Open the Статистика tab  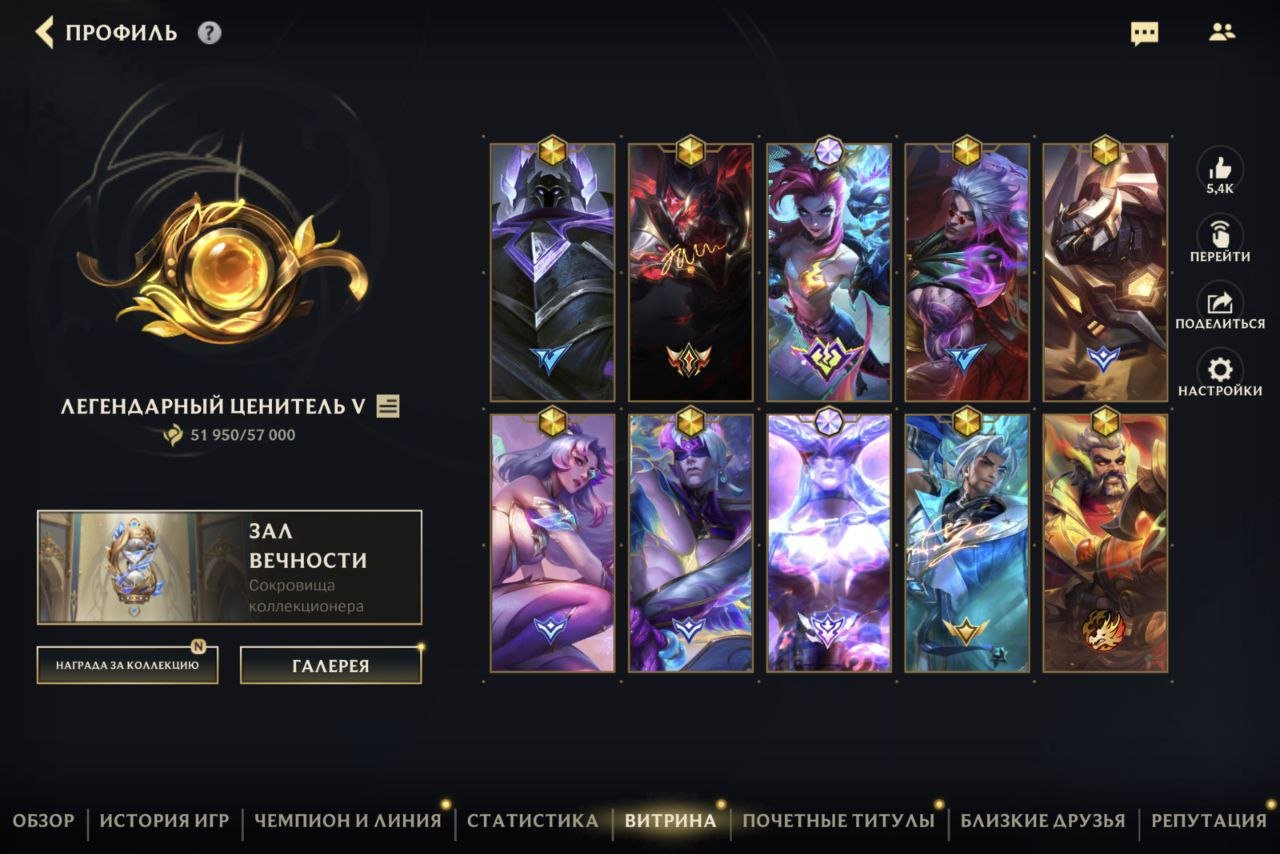point(532,821)
